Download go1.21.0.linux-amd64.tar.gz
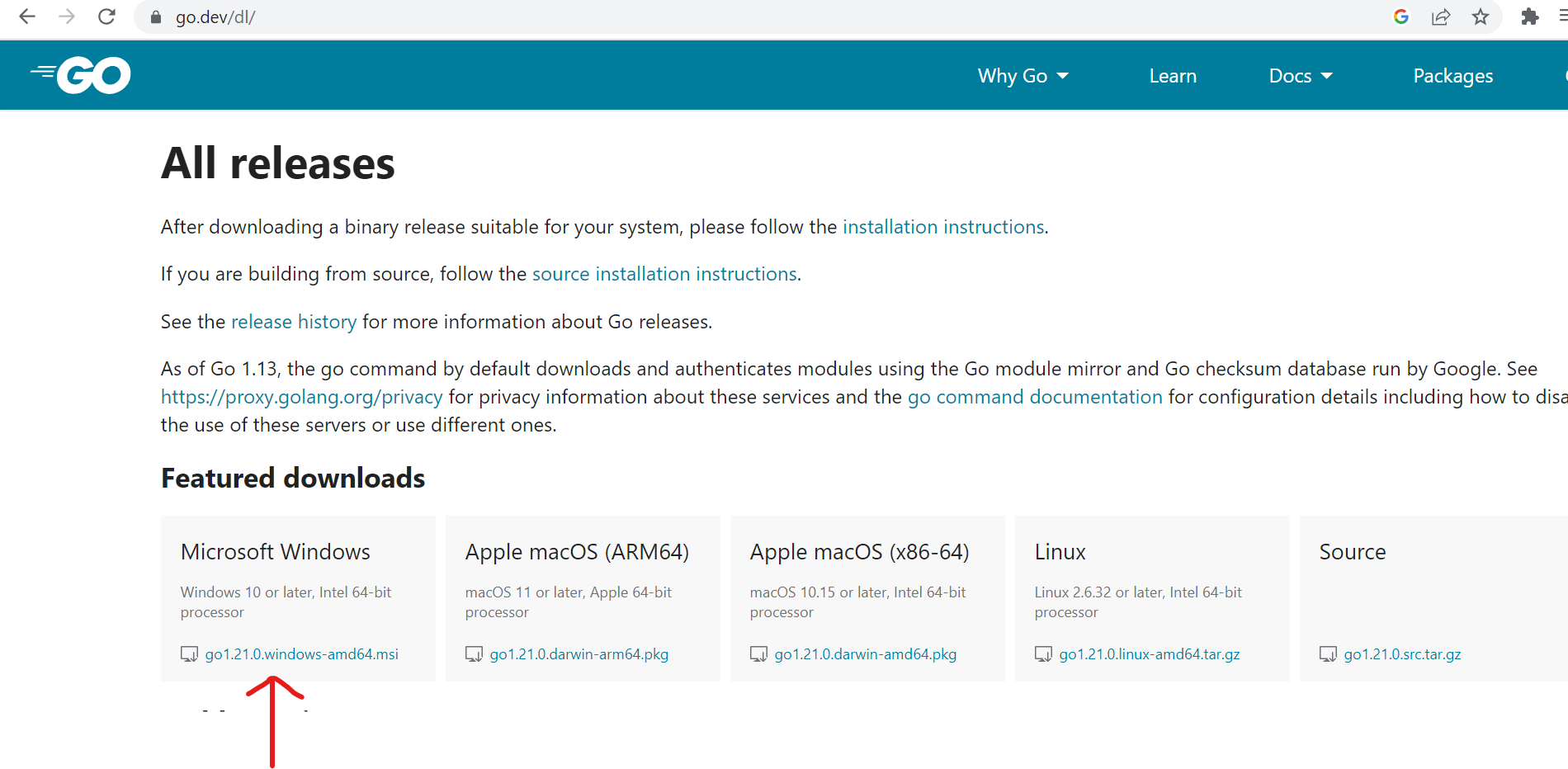The width and height of the screenshot is (1568, 769). tap(1150, 654)
